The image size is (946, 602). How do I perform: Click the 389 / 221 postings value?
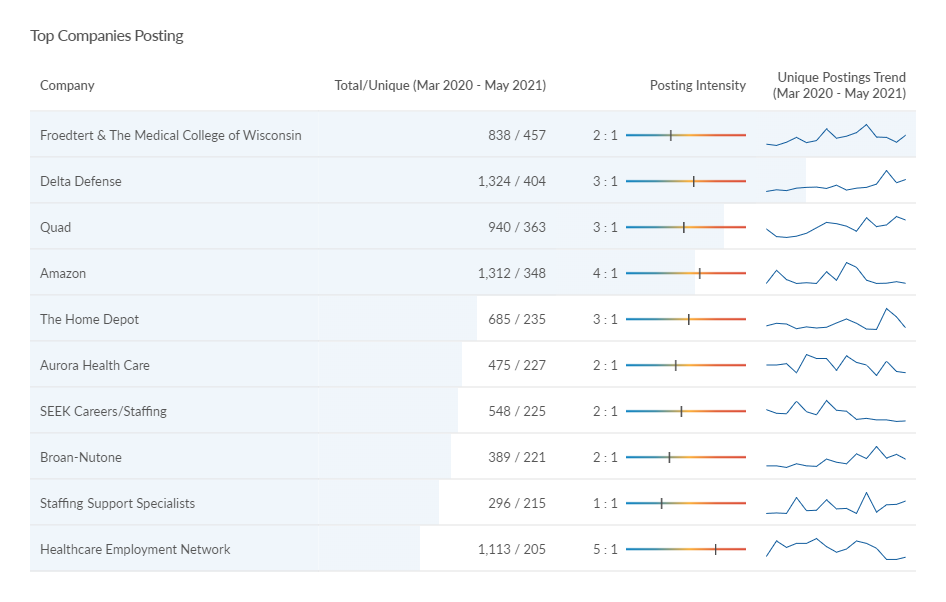[x=517, y=457]
